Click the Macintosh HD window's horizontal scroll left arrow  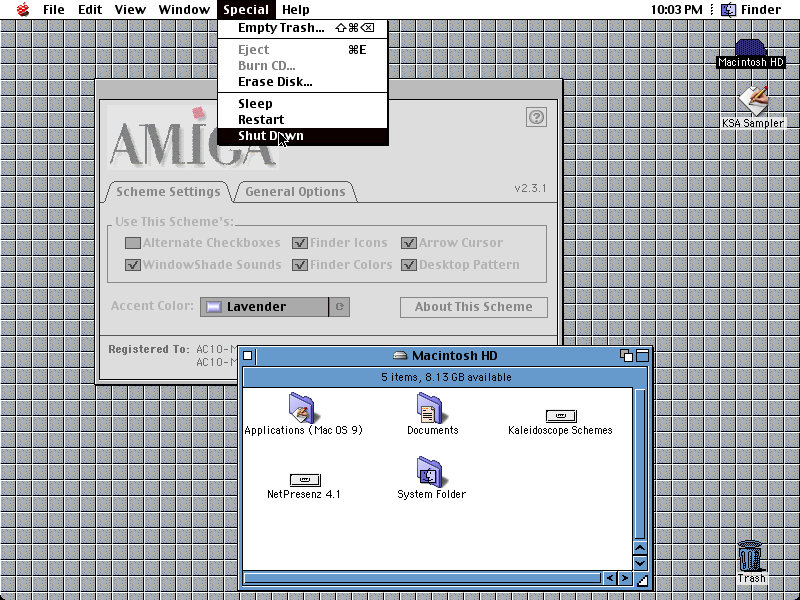tap(610, 578)
